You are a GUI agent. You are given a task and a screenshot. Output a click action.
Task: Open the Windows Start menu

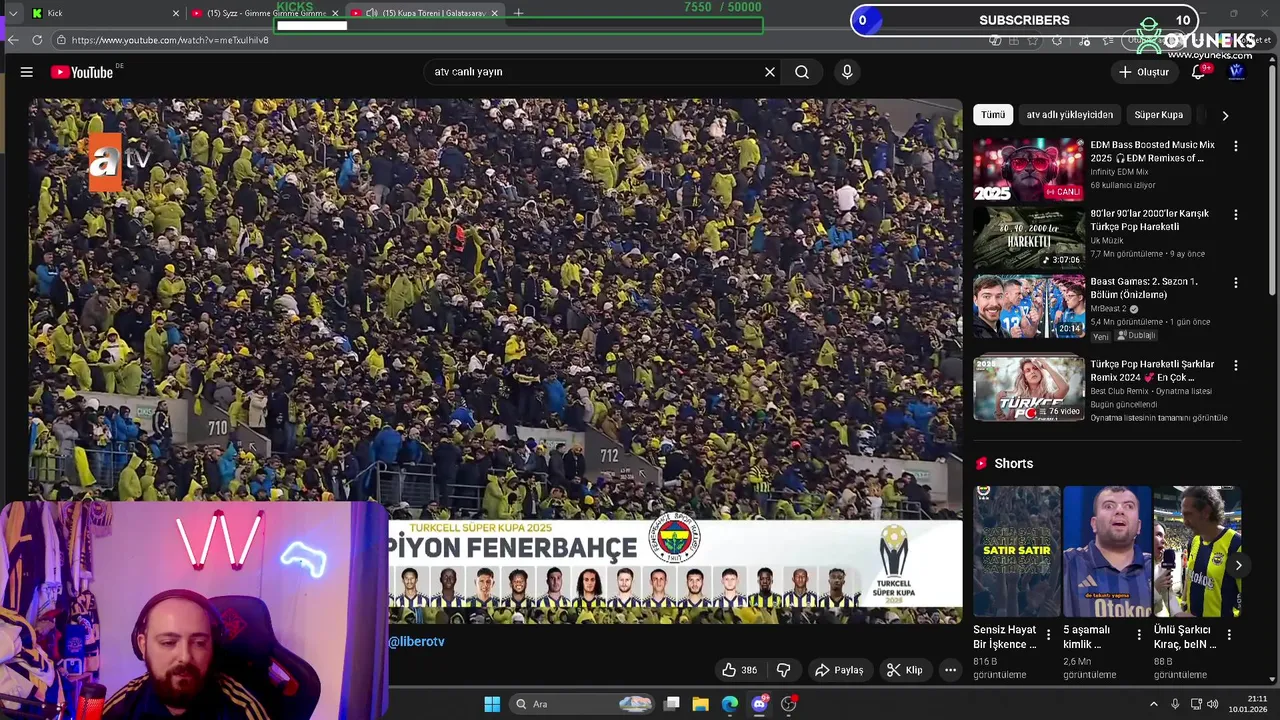pyautogui.click(x=492, y=704)
